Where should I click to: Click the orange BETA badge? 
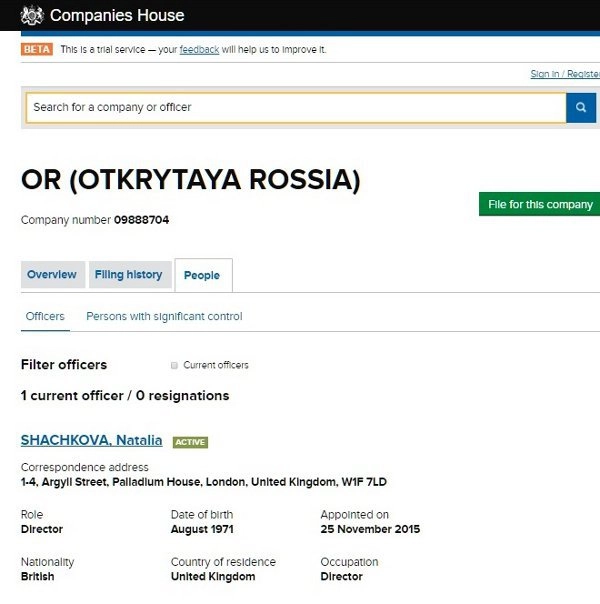coord(37,49)
